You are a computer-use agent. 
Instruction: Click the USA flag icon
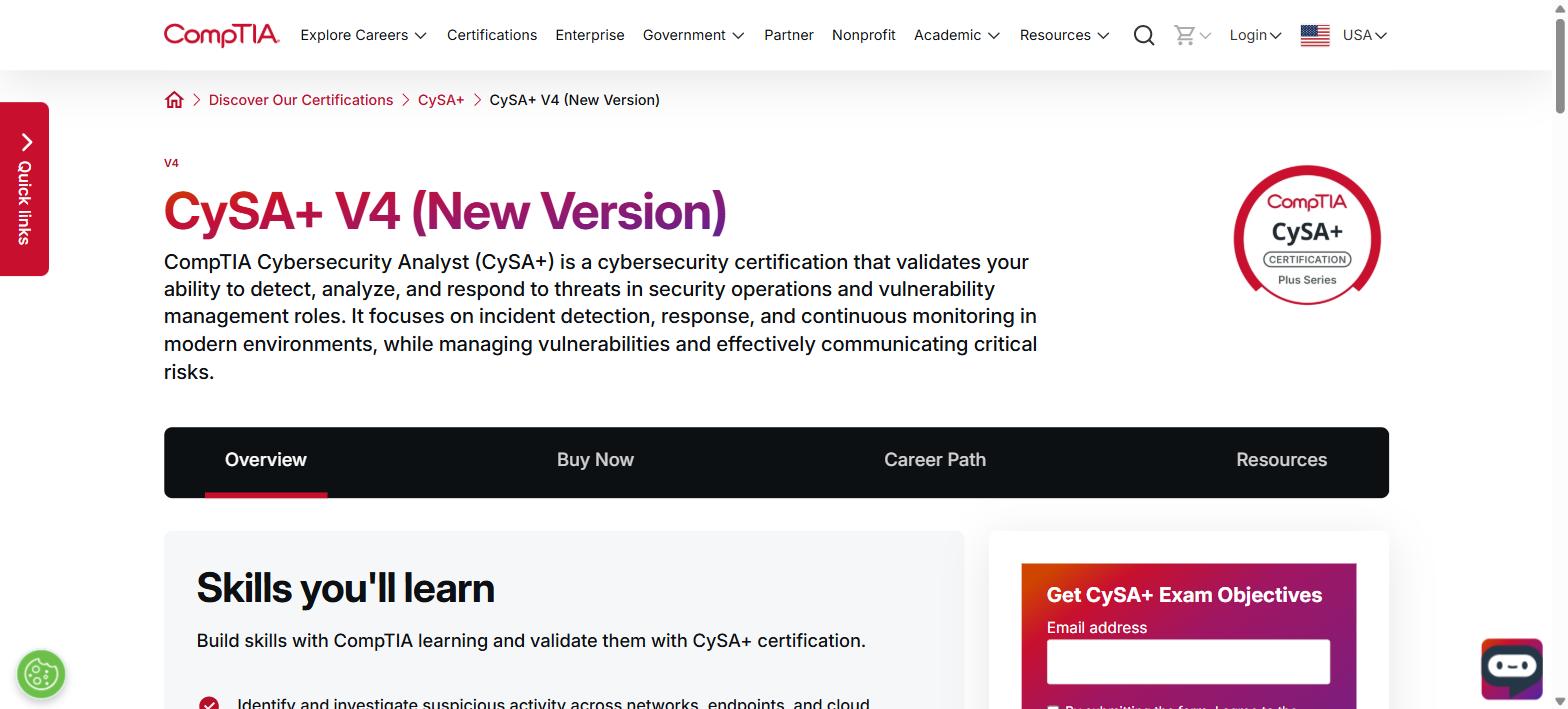point(1315,35)
